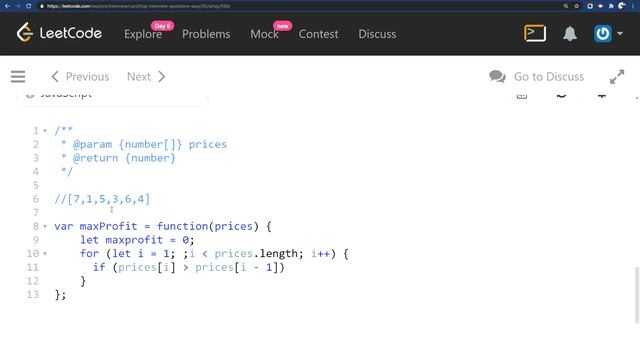This screenshot has width=640, height=360.
Task: Click 'function(prices)' on line 8
Action: [x=208, y=226]
